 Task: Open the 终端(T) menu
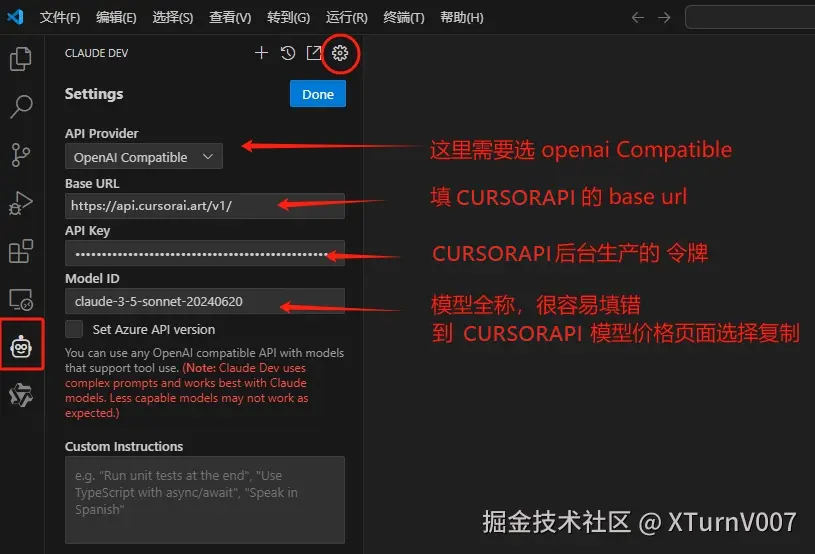coord(404,18)
